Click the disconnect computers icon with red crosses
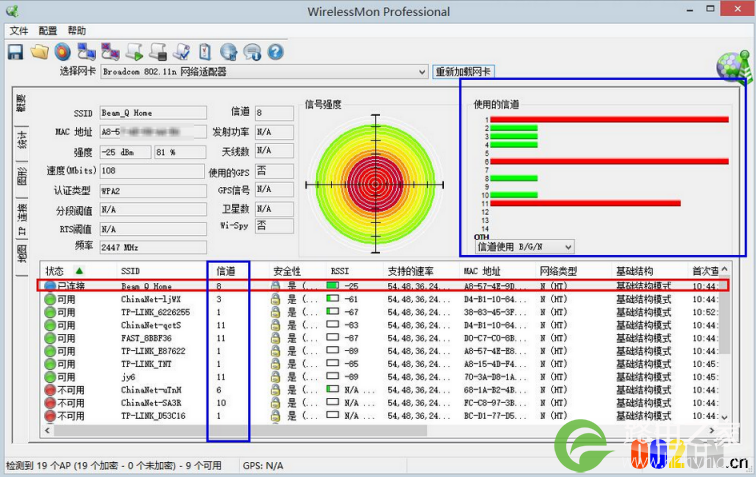756x477 pixels. coord(110,52)
